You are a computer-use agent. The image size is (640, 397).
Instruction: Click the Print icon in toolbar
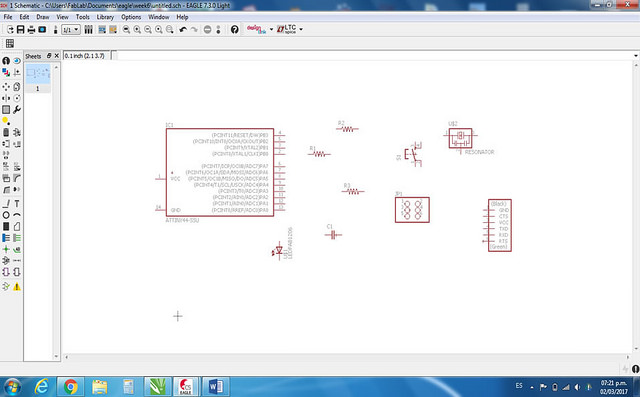coord(31,29)
